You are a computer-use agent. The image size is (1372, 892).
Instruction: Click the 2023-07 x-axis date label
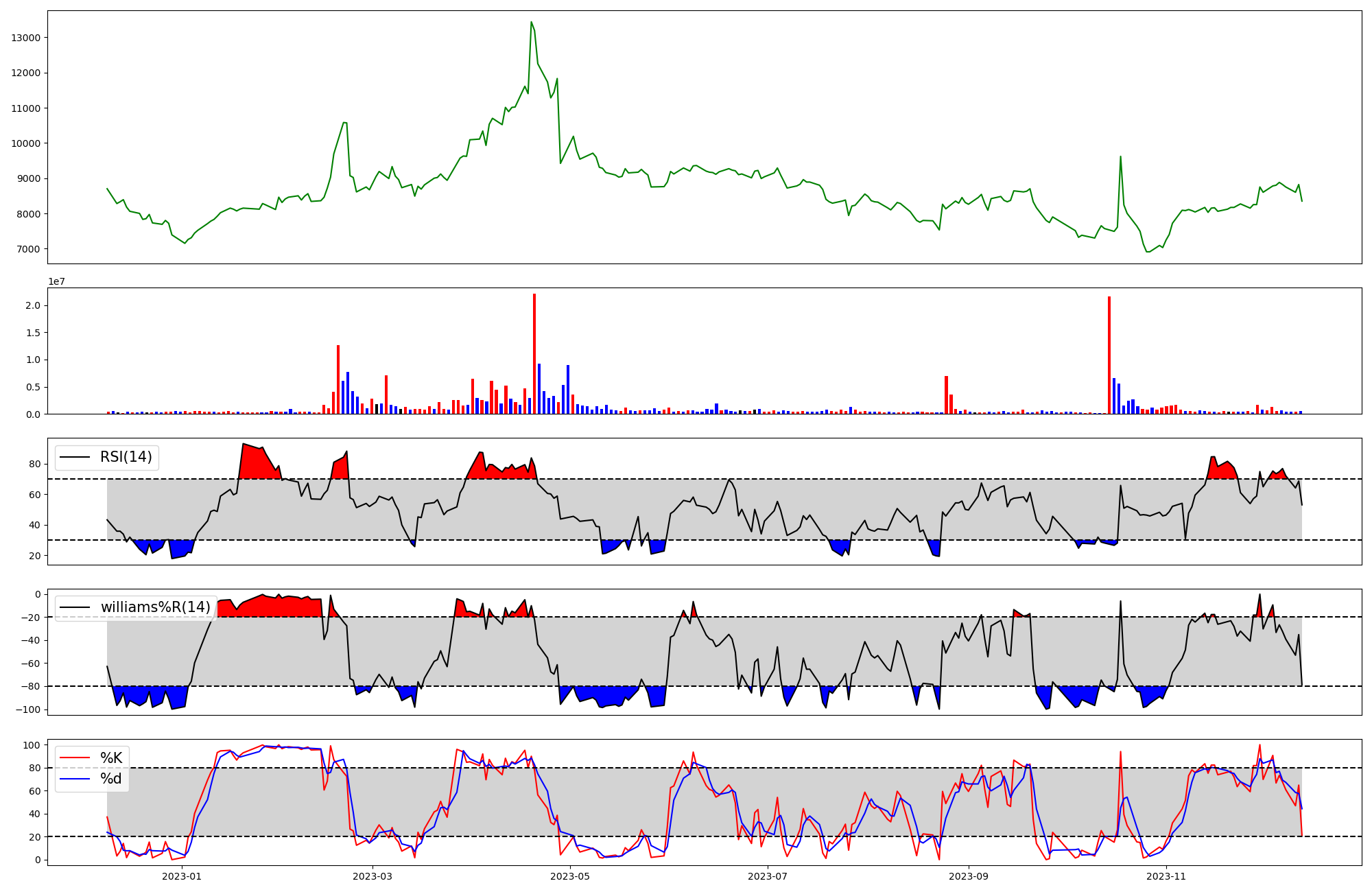point(768,876)
